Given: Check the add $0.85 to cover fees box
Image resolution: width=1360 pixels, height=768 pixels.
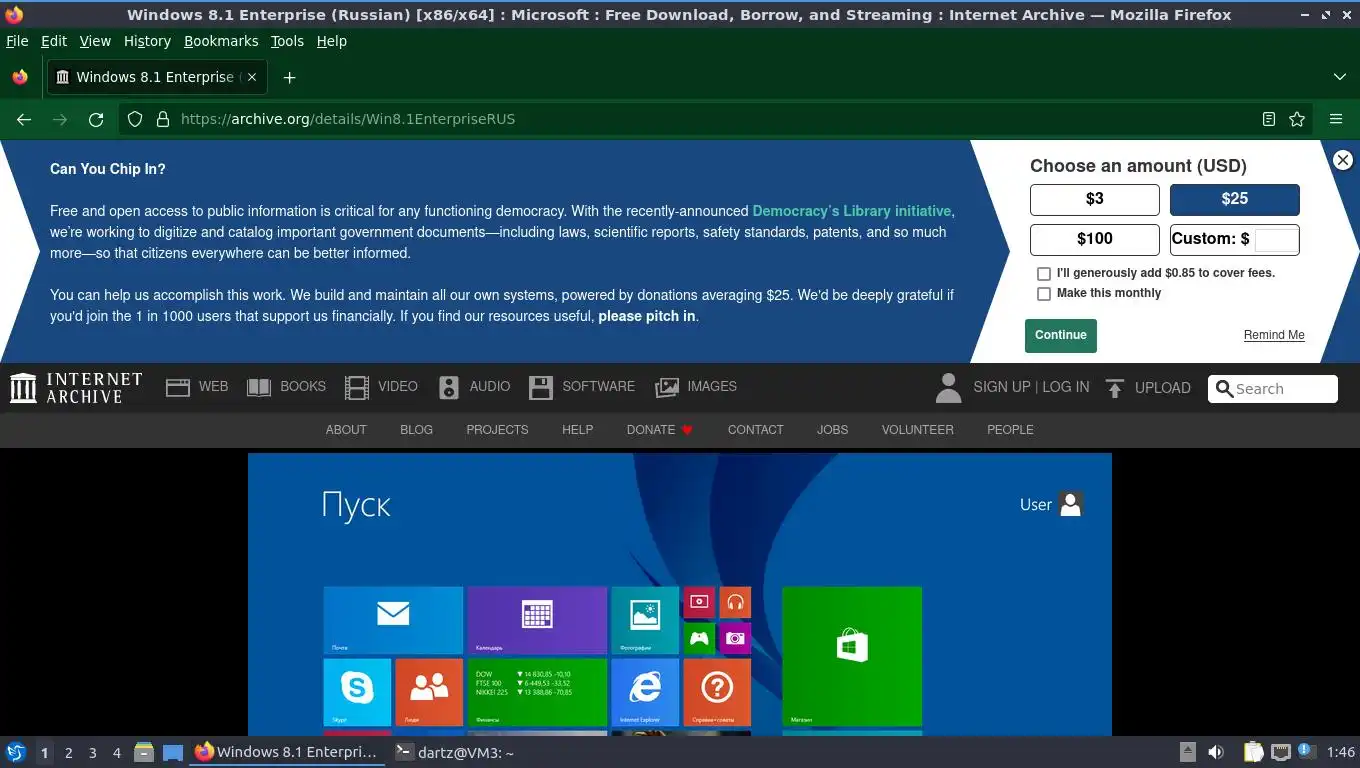Looking at the screenshot, I should coord(1044,273).
